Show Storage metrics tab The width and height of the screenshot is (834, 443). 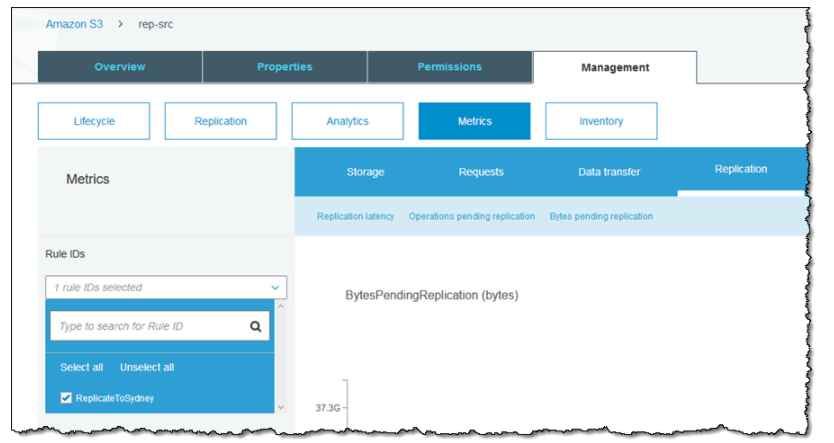(x=365, y=172)
